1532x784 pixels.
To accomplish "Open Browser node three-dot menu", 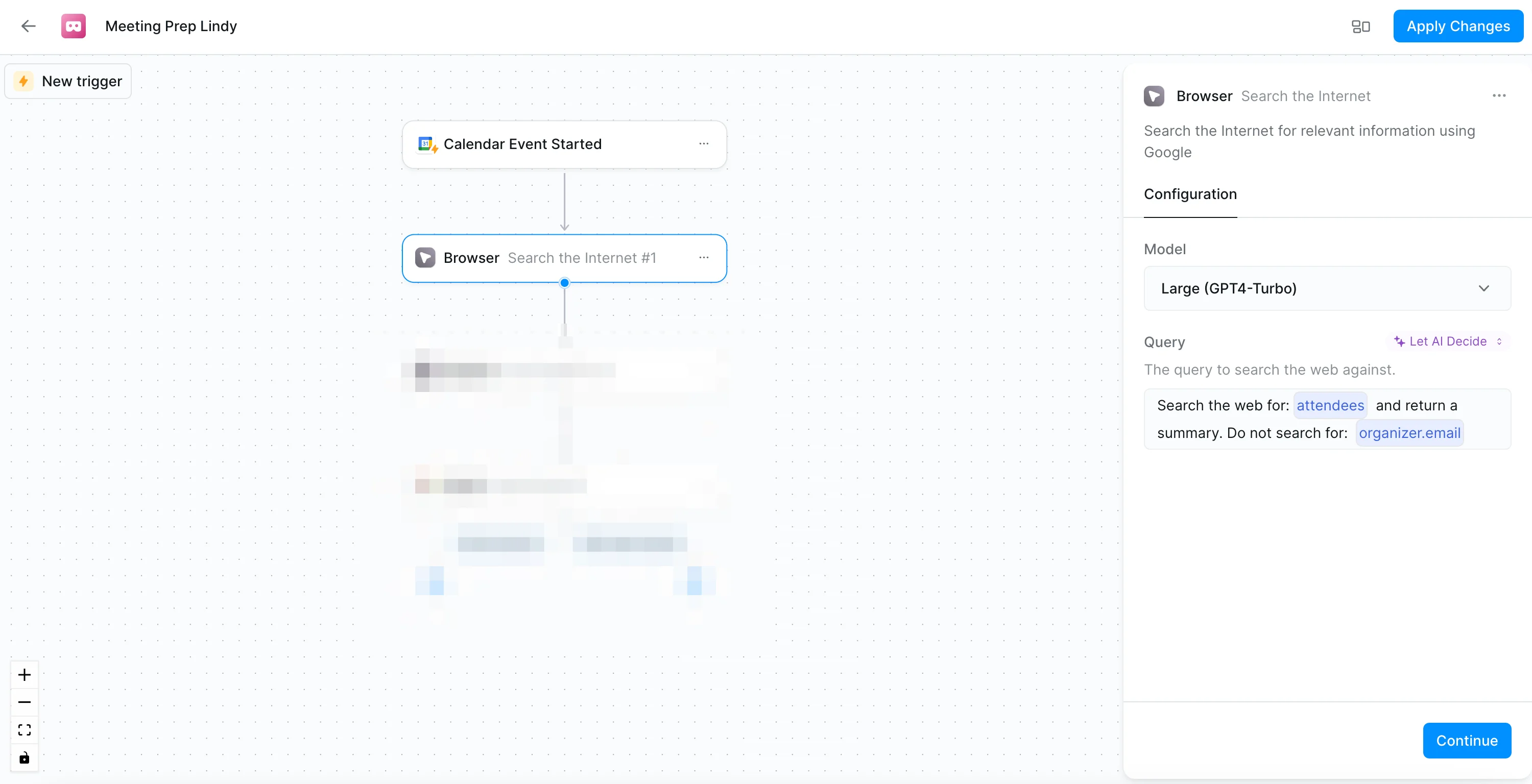I will tap(704, 258).
